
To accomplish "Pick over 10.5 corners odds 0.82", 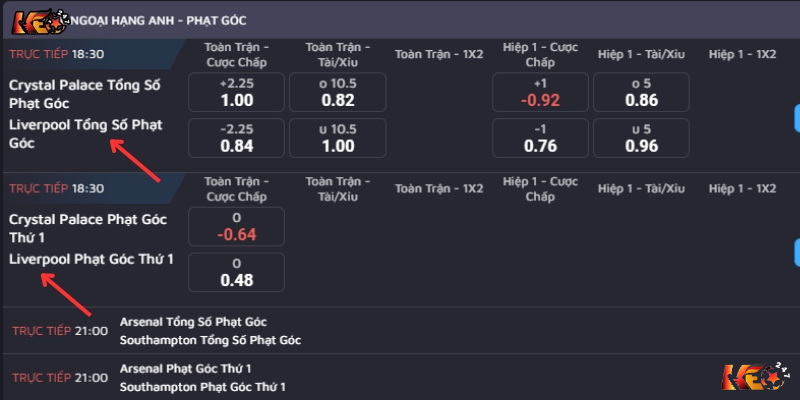I will coord(338,92).
